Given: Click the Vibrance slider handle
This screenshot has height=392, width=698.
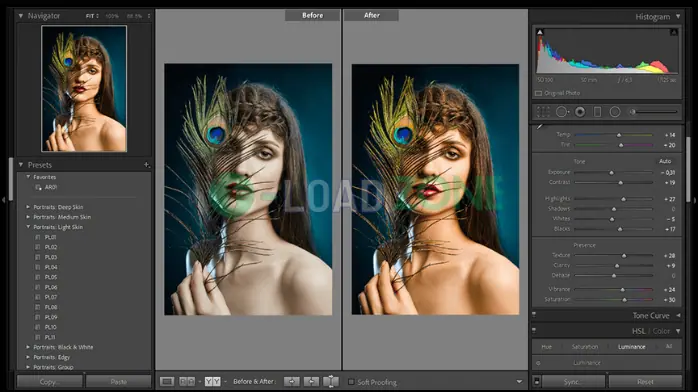Looking at the screenshot, I should pos(623,290).
